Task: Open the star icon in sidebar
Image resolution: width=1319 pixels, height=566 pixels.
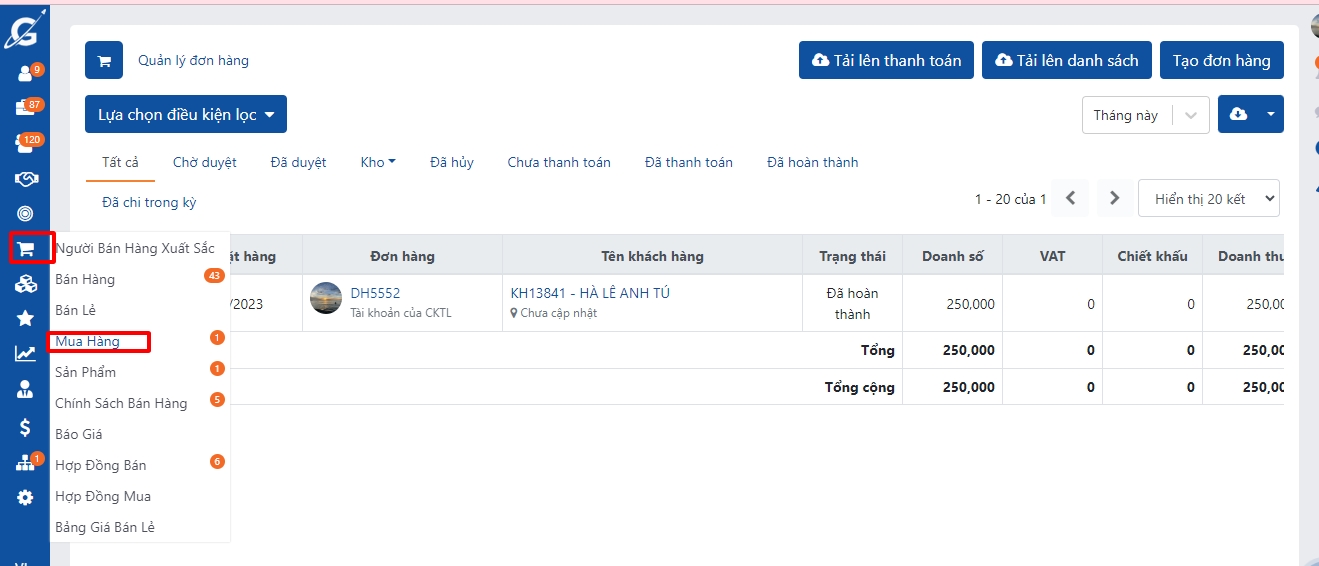Action: click(x=25, y=319)
